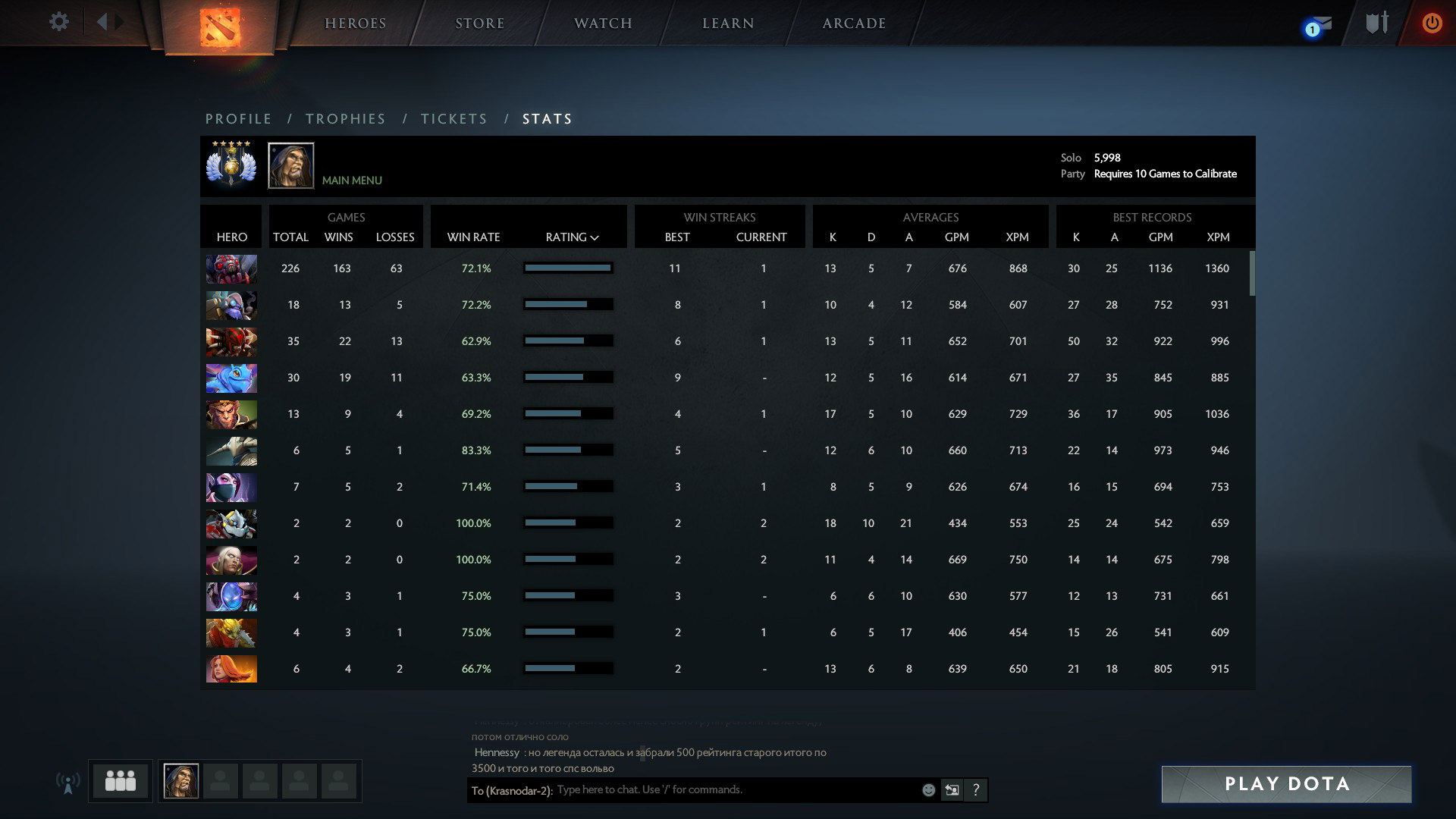The width and height of the screenshot is (1456, 819).
Task: Select the STATS tab
Action: (x=547, y=119)
